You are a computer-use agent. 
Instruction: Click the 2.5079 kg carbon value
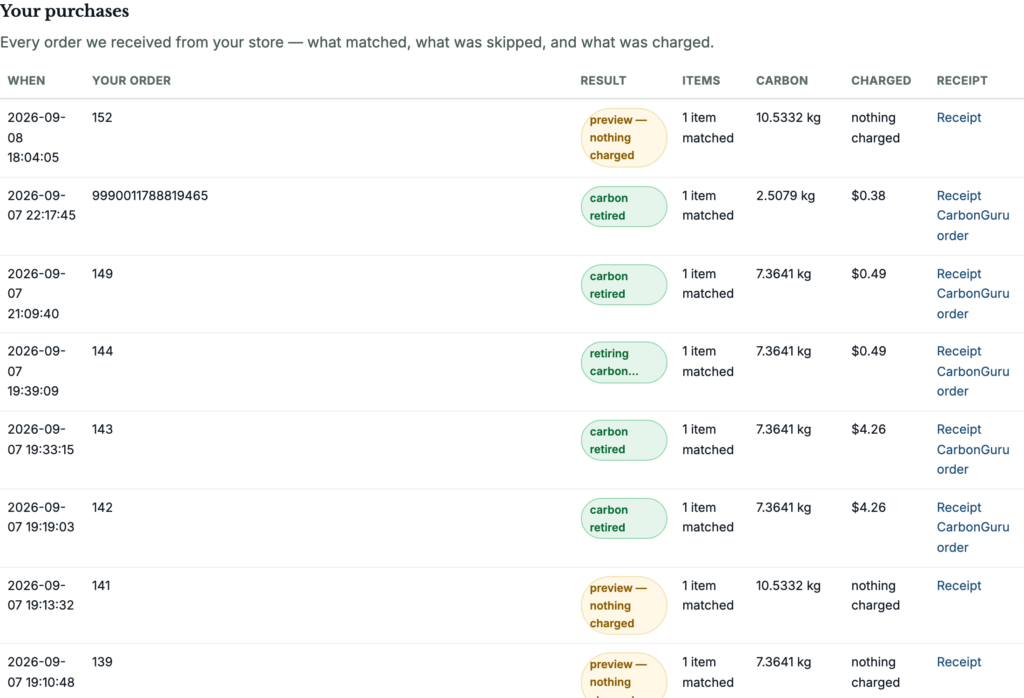click(x=786, y=196)
